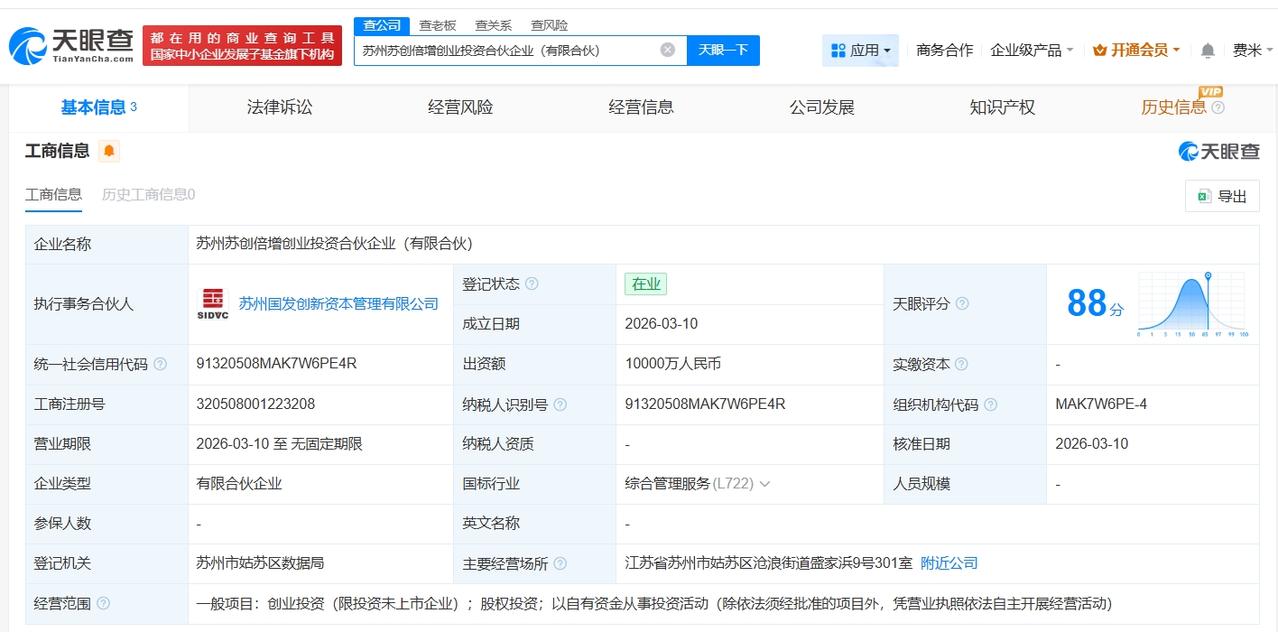Click the notification bell in top bar
The width and height of the screenshot is (1278, 632).
click(1208, 50)
